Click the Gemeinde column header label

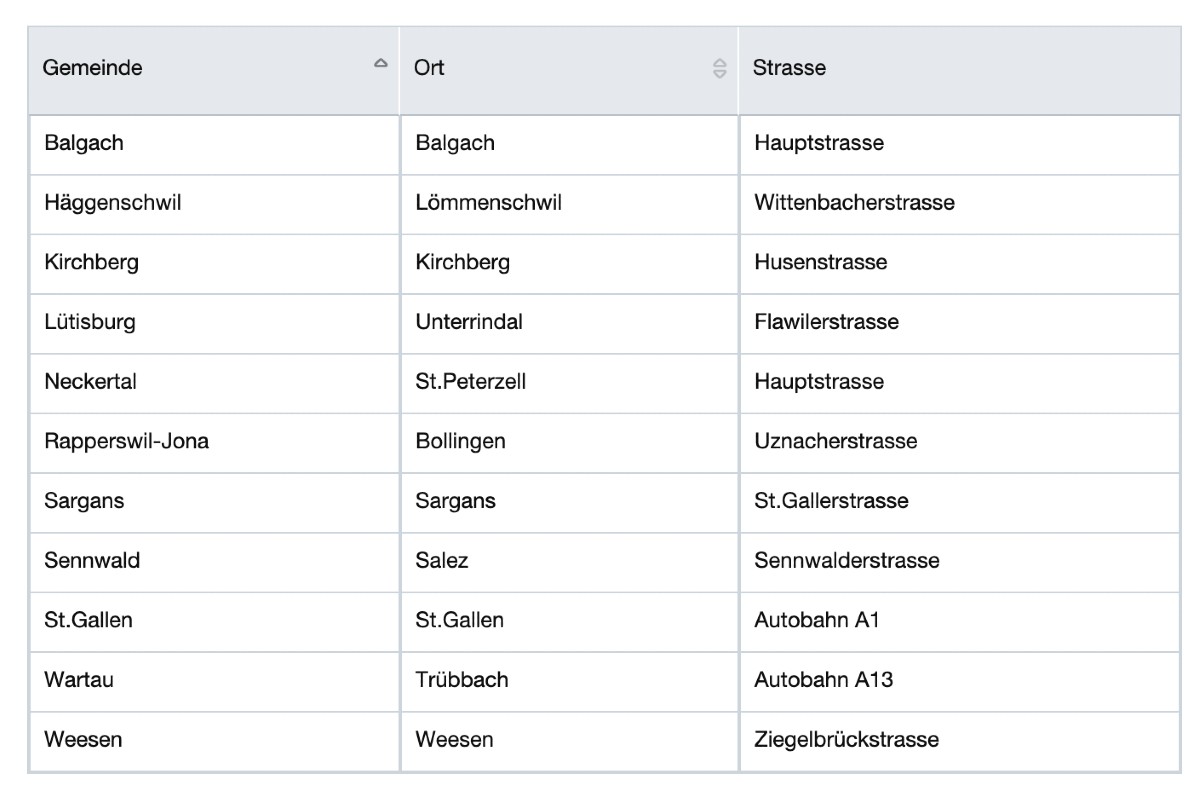[93, 68]
